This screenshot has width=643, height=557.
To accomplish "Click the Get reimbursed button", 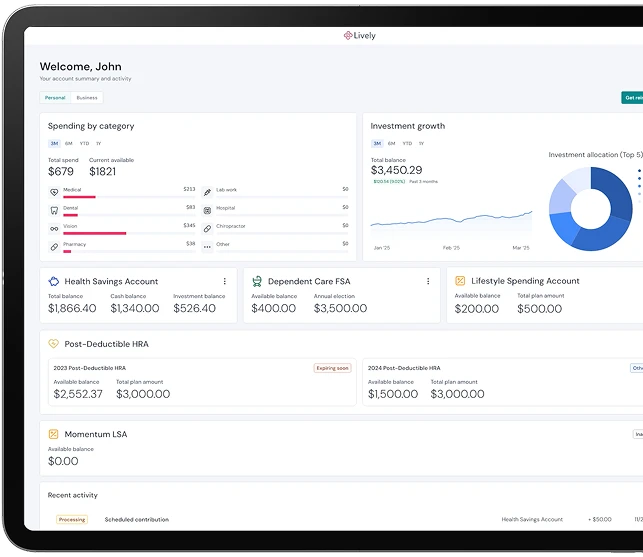I will click(632, 98).
